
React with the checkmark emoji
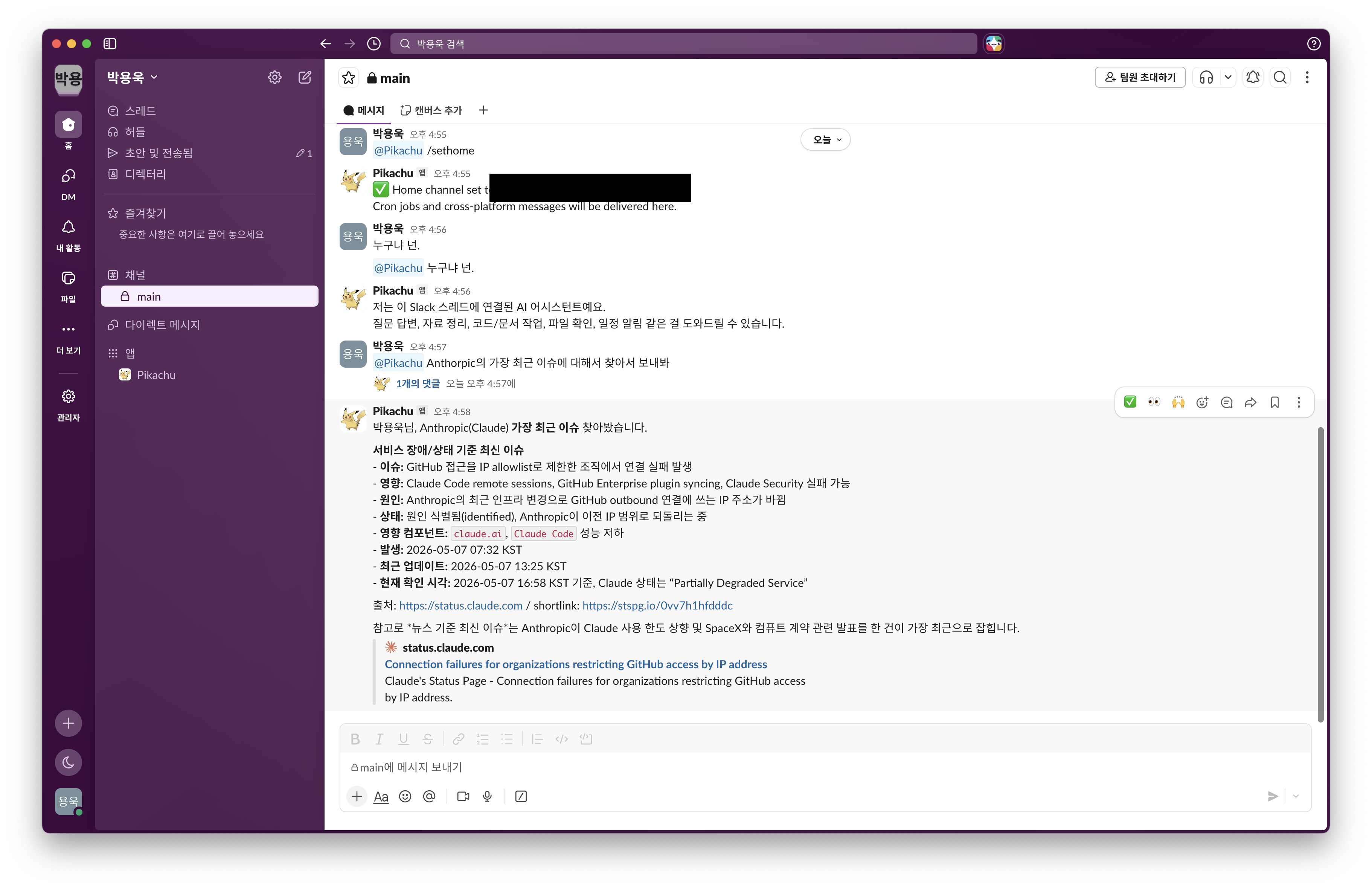[x=1130, y=402]
